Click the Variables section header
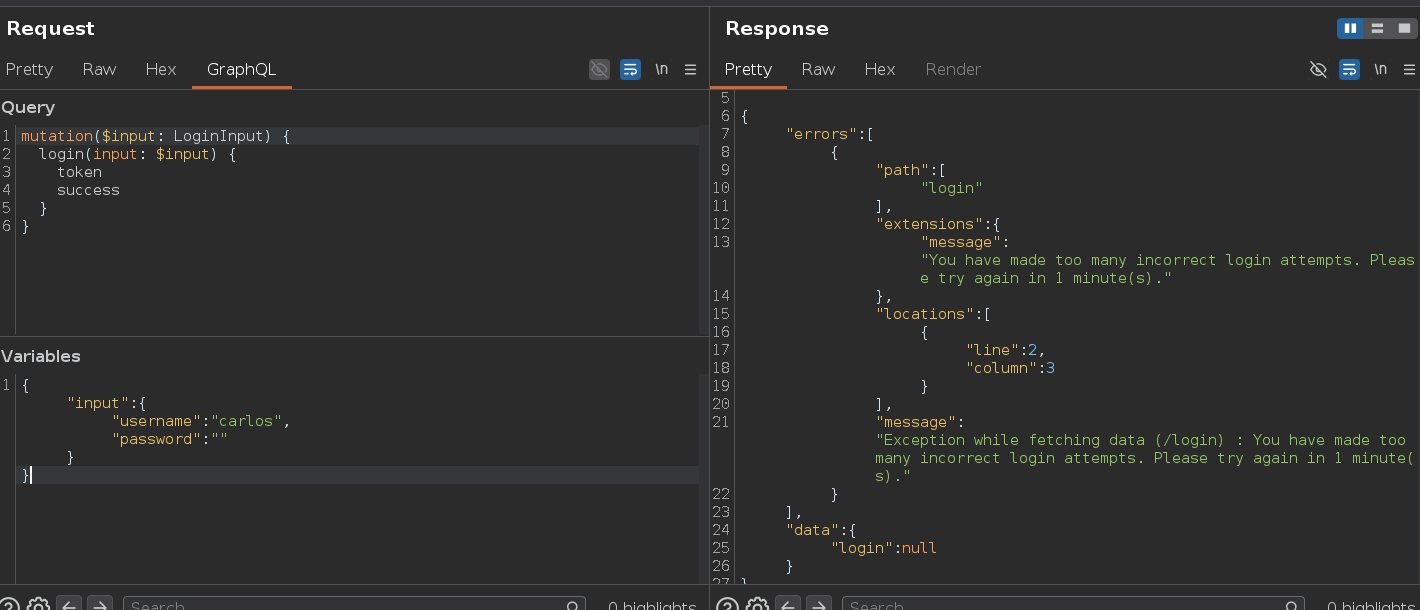Viewport: 1420px width, 610px height. [41, 356]
